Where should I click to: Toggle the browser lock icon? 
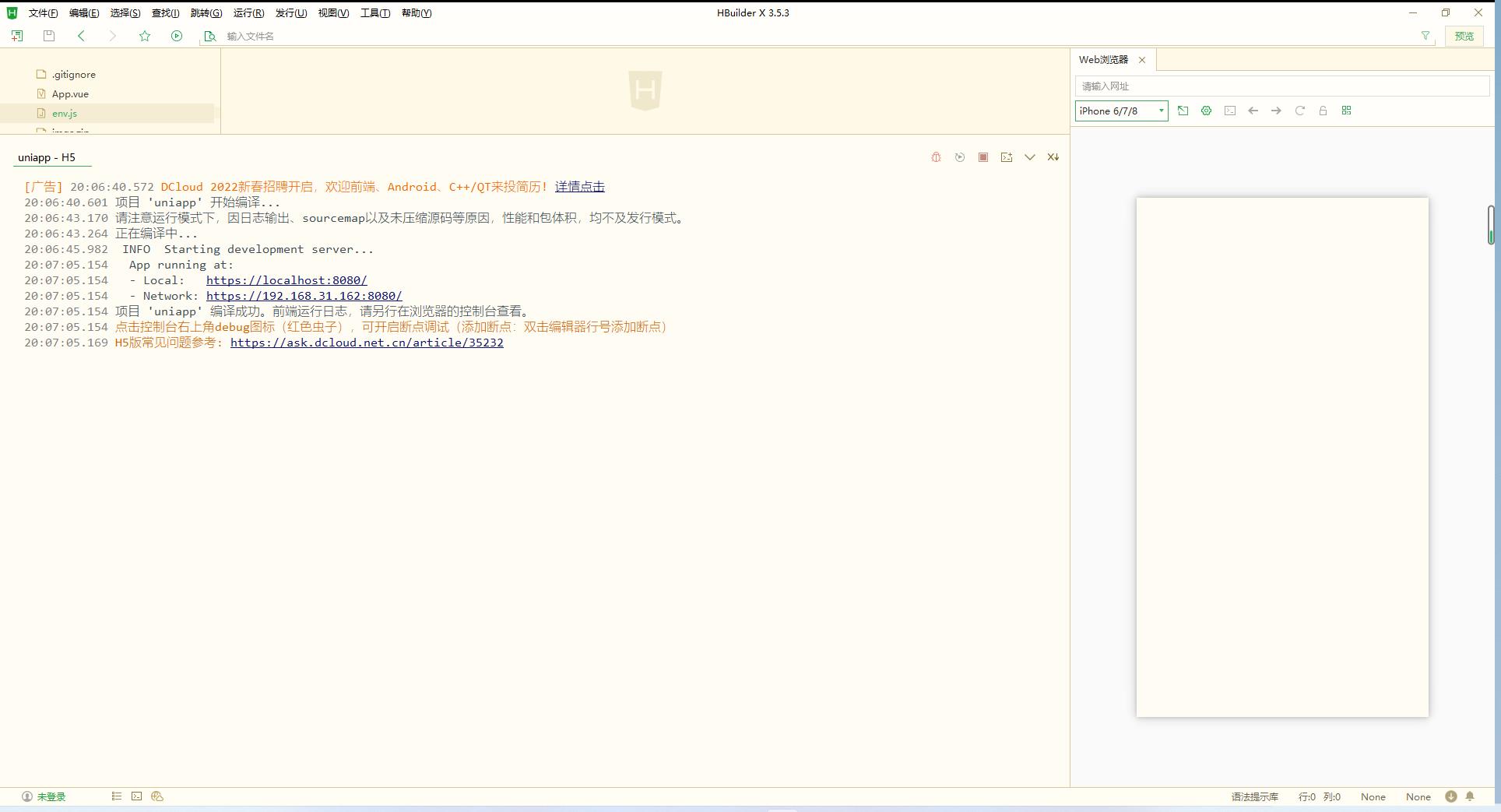(1323, 111)
